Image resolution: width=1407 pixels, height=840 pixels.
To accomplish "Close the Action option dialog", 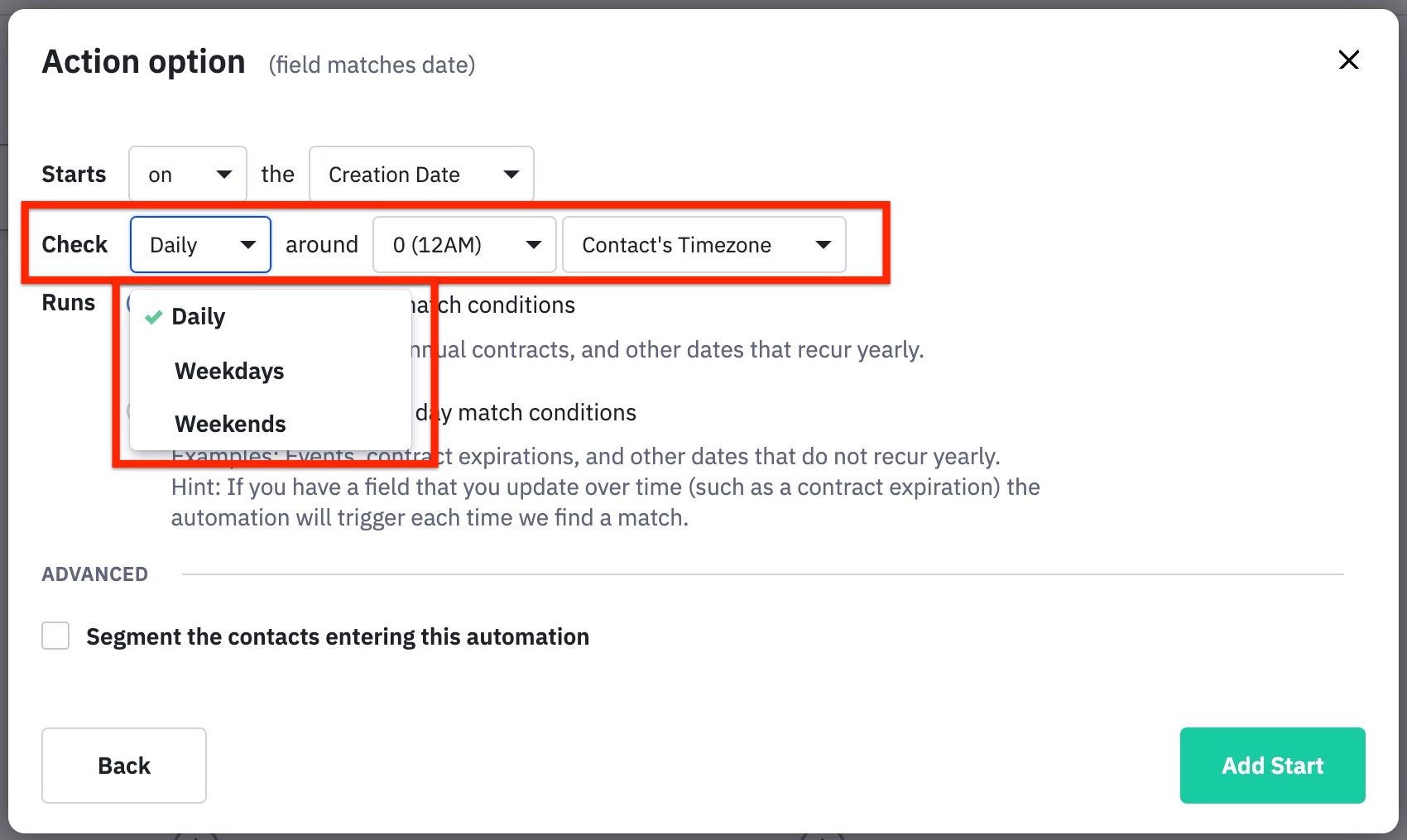I will click(1348, 60).
